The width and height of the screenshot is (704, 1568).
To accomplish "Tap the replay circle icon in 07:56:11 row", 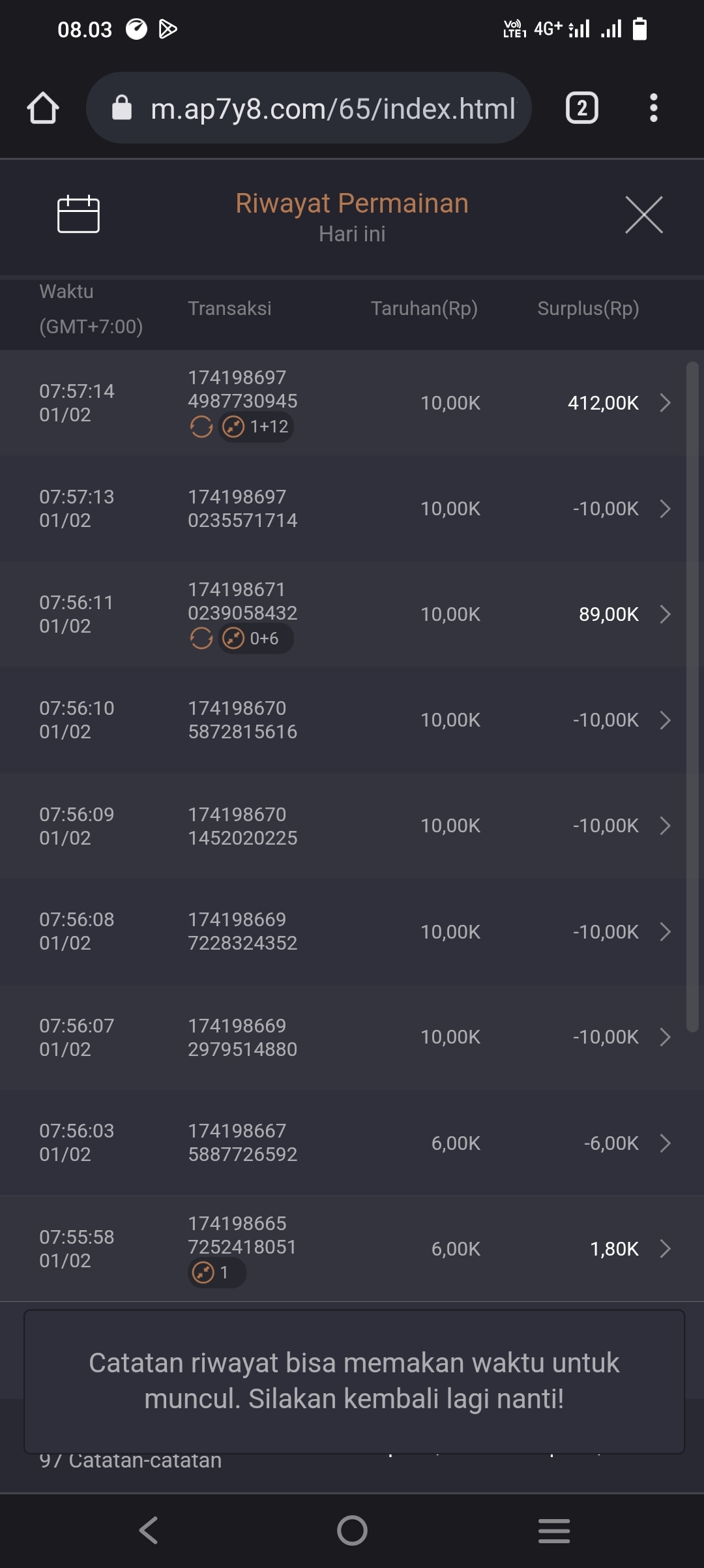I will point(201,639).
